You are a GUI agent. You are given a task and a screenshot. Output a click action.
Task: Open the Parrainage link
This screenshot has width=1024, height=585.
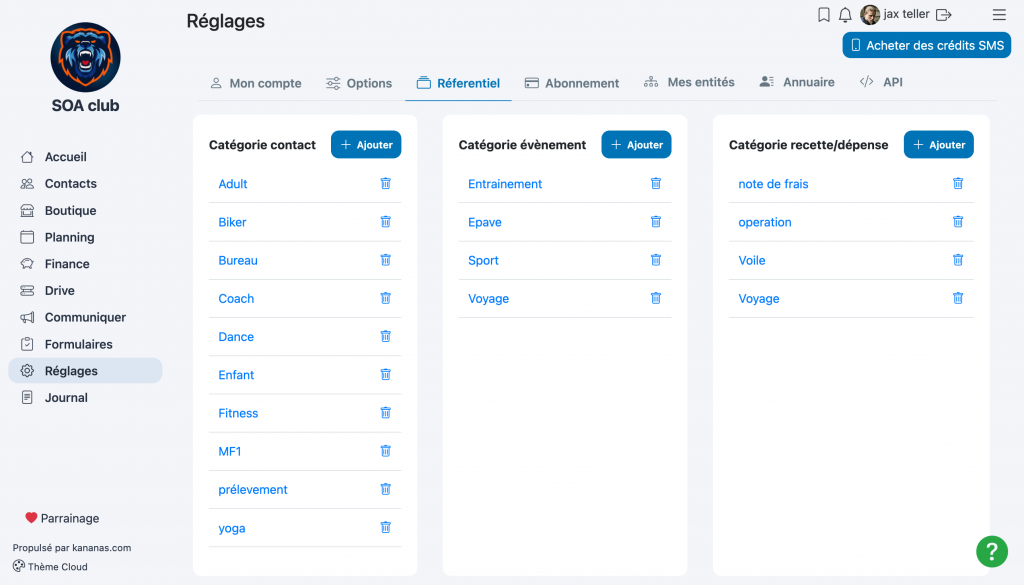(x=62, y=518)
